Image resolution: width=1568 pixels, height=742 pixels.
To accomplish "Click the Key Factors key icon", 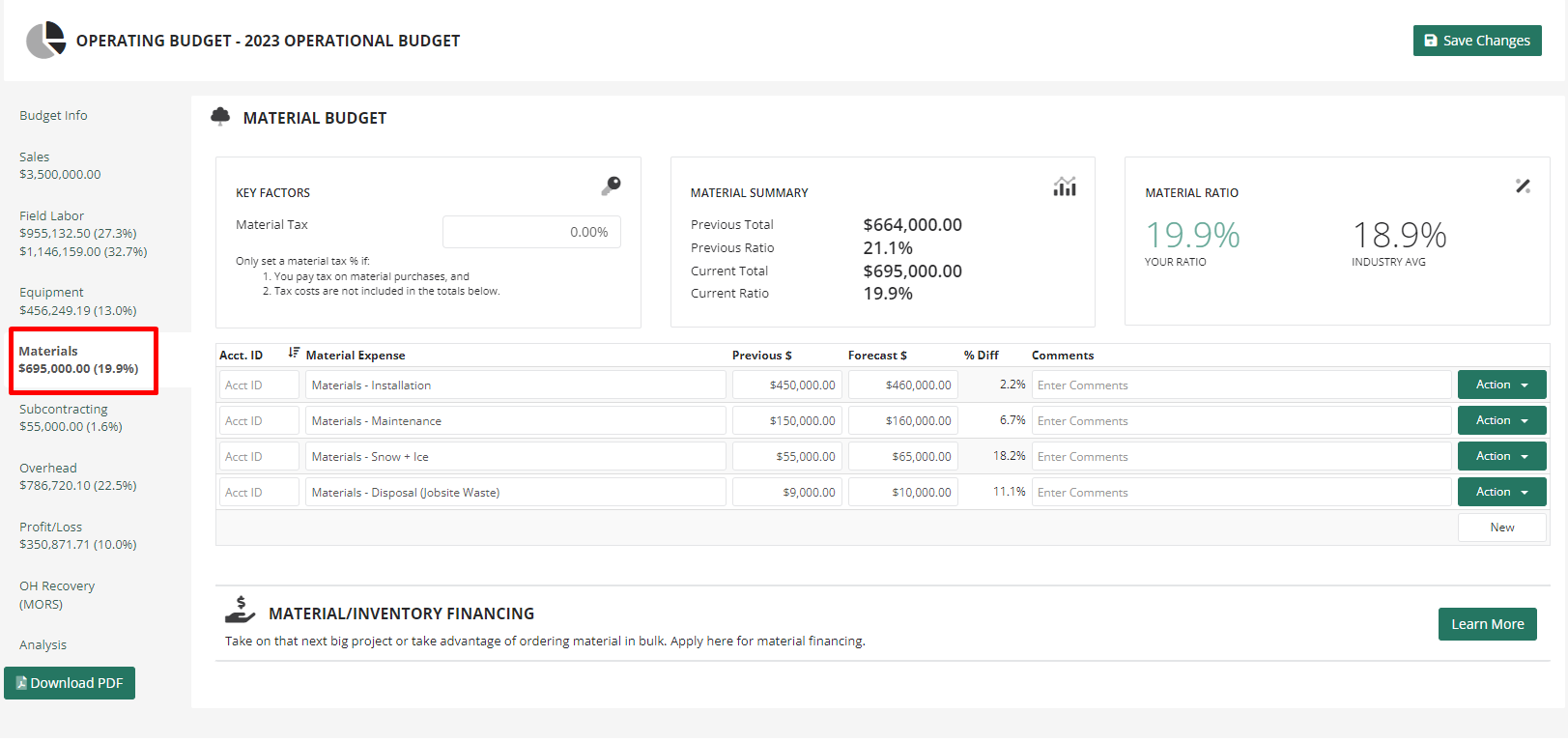I will [611, 185].
